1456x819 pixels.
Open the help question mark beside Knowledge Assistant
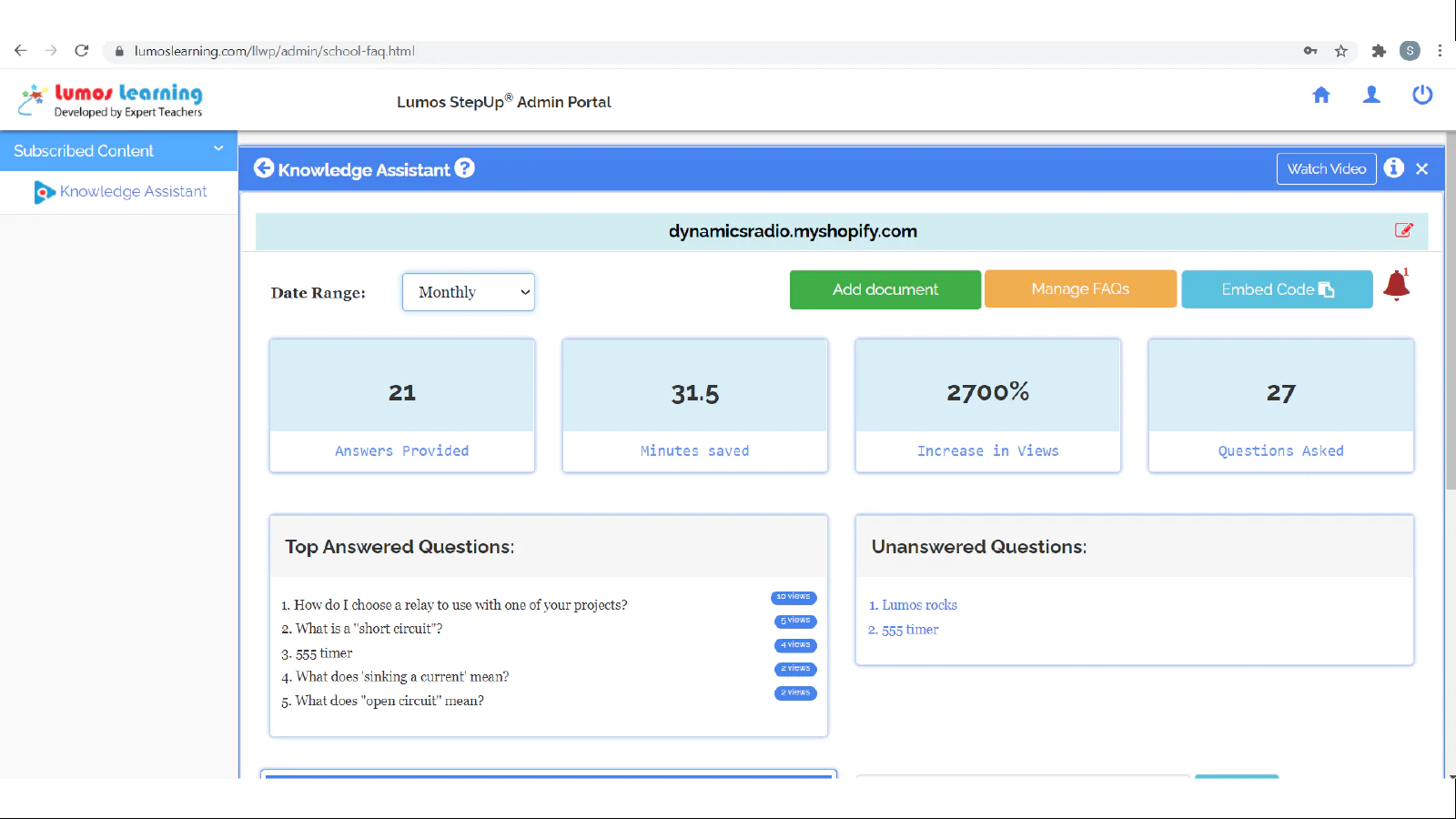[x=465, y=168]
